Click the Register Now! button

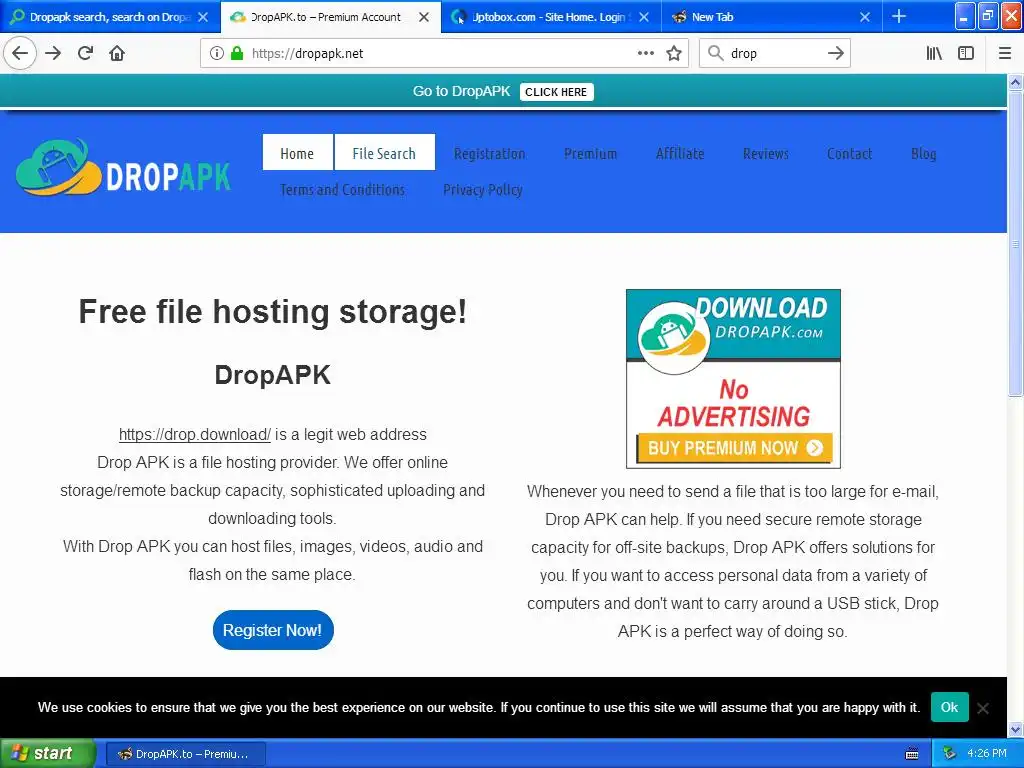pos(273,630)
